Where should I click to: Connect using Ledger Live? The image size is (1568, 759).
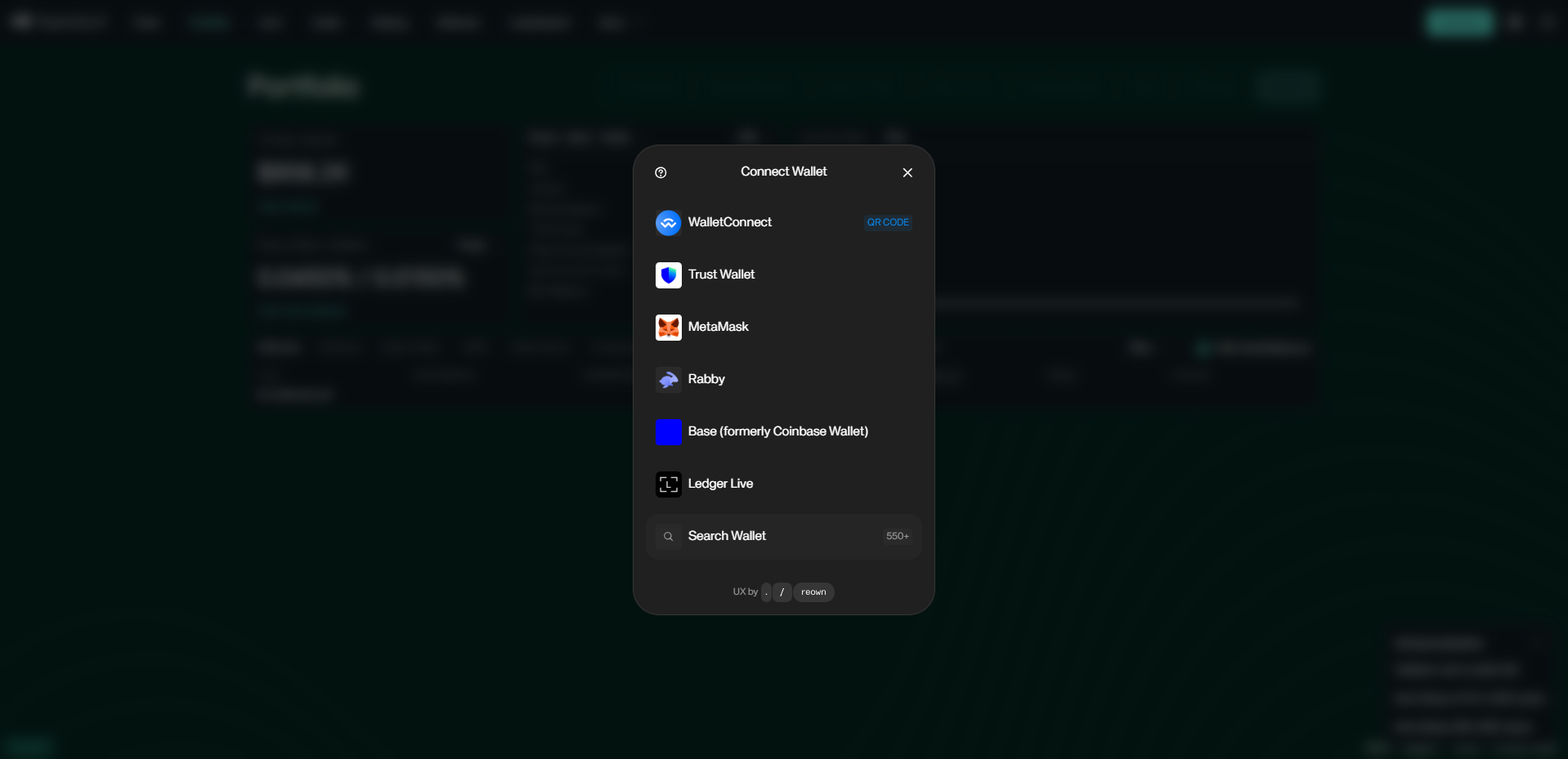click(784, 484)
